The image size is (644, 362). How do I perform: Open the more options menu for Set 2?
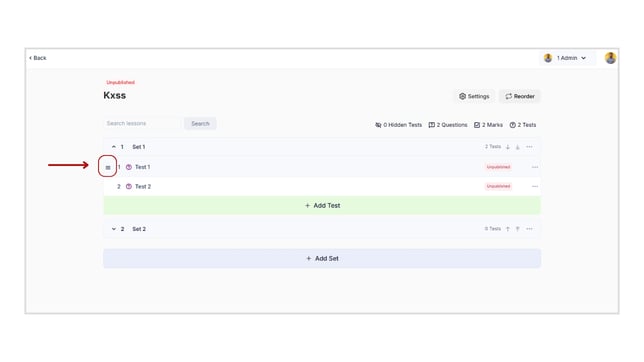(x=529, y=229)
